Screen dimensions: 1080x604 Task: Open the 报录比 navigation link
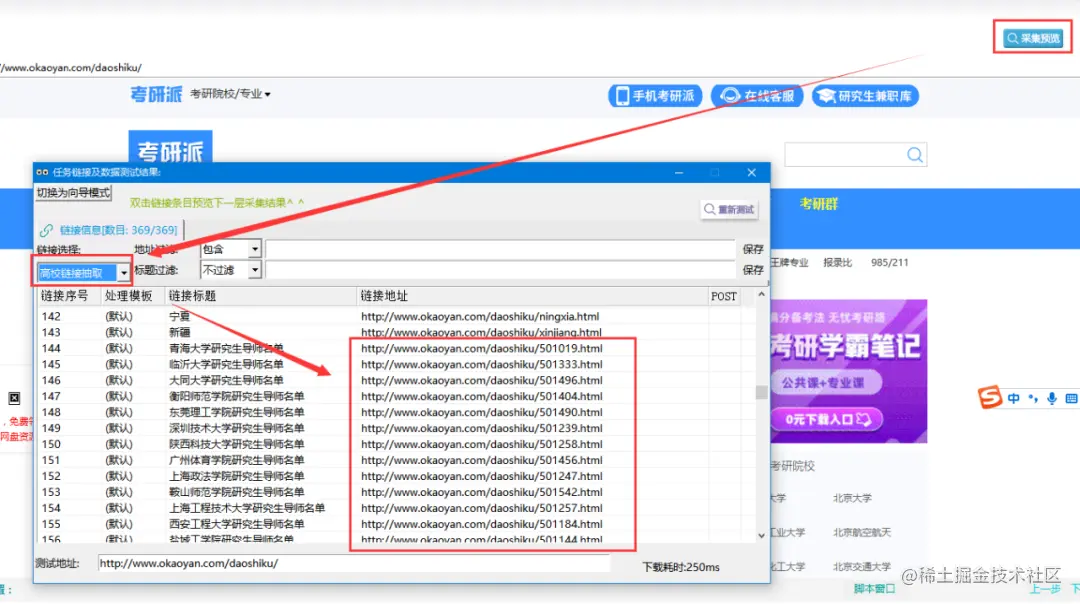838,262
